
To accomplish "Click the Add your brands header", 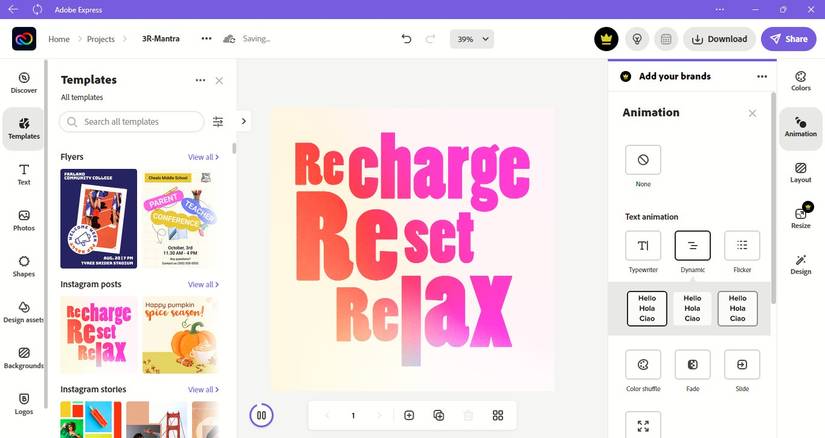I will coord(675,76).
